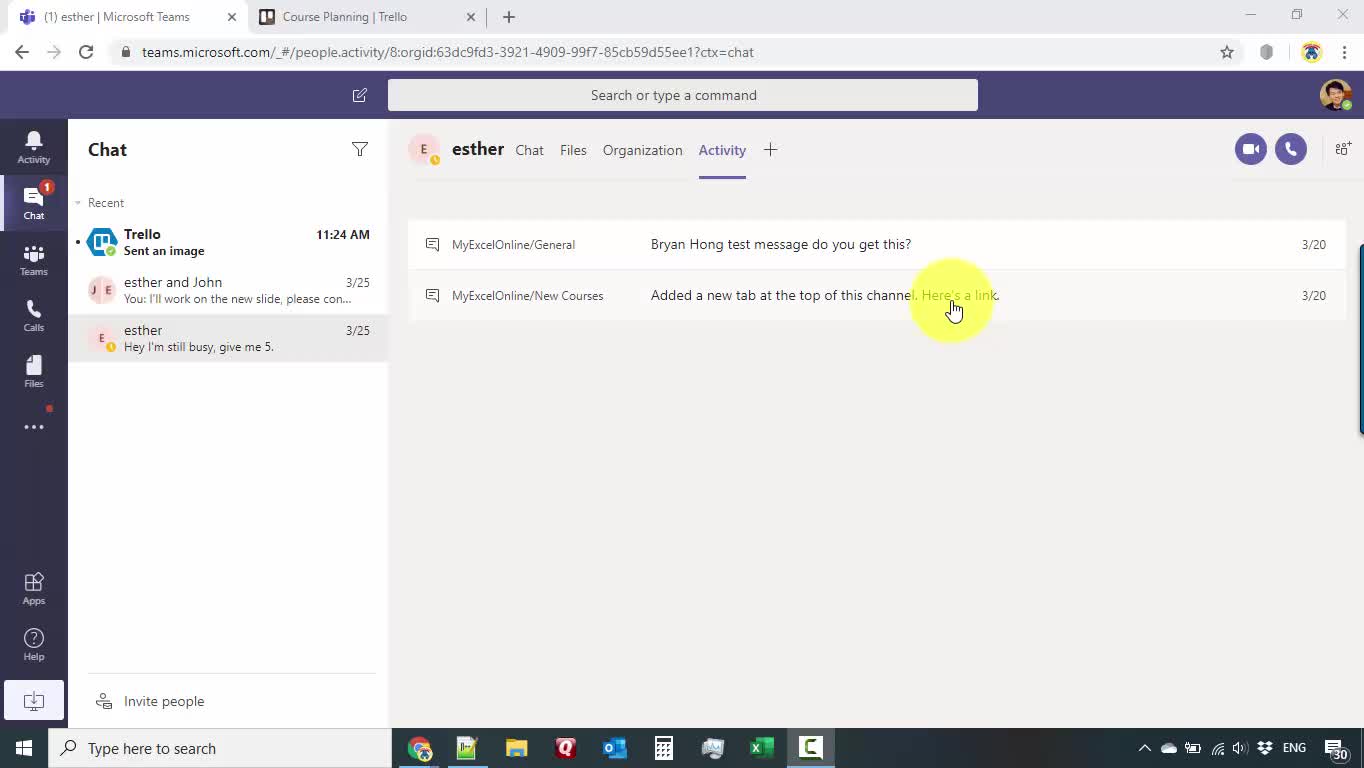The height and width of the screenshot is (768, 1364).
Task: Switch to the Files tab
Action: pos(573,150)
